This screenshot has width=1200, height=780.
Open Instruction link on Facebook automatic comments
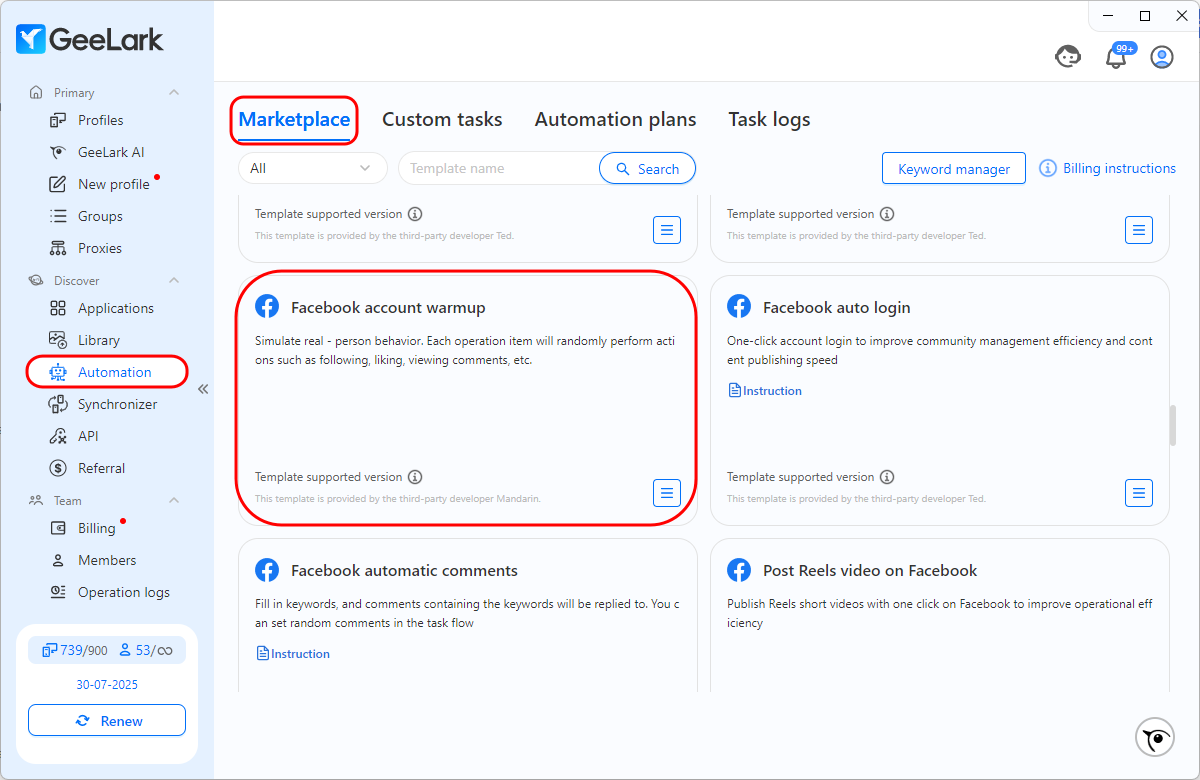[293, 654]
